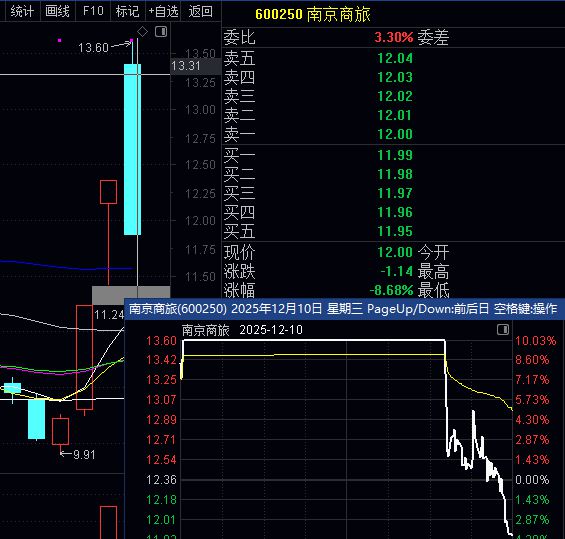Click the diamond marker icon above the candlestick chart

click(142, 32)
